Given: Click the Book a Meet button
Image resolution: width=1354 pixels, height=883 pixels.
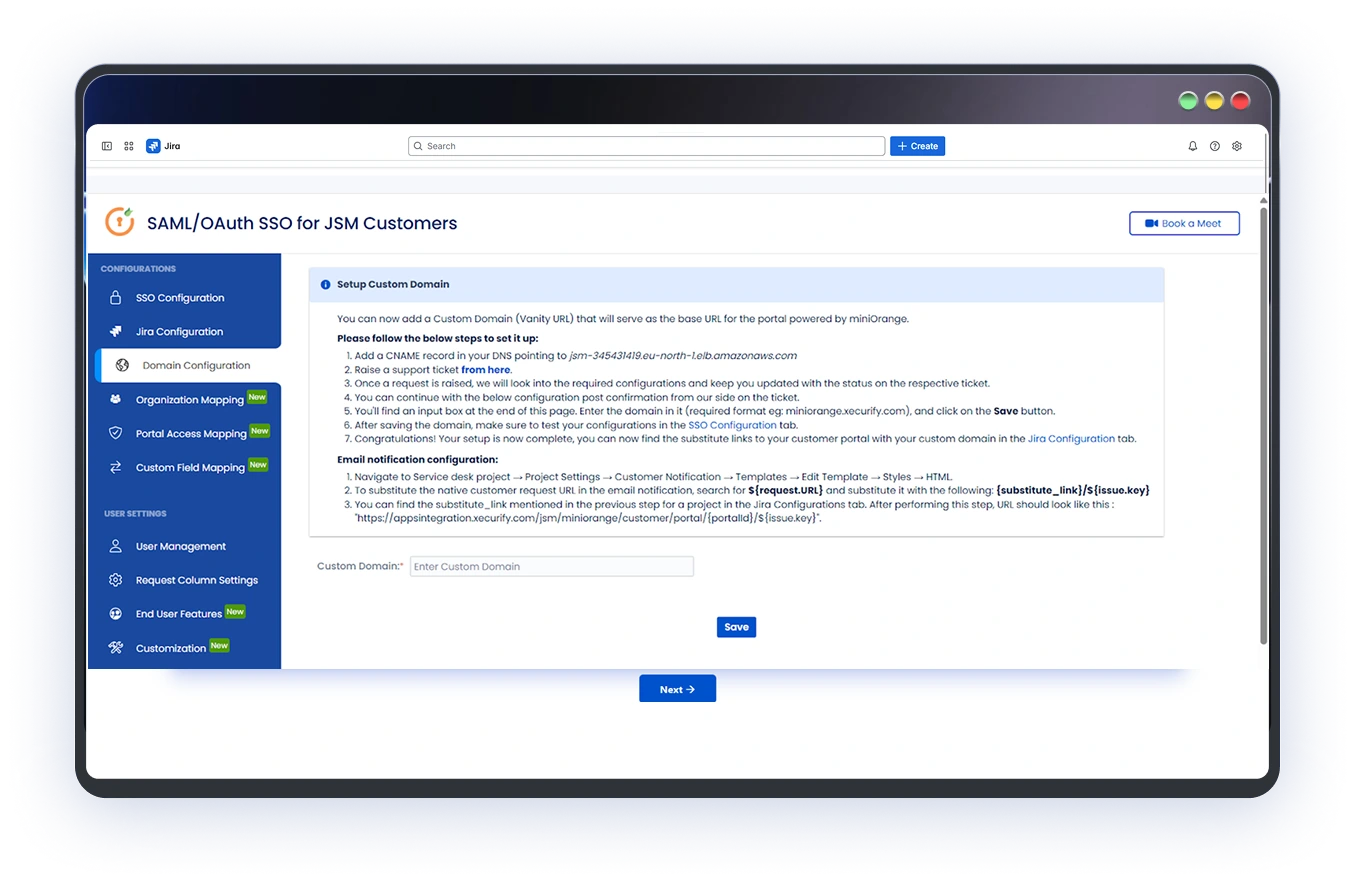Looking at the screenshot, I should click(x=1184, y=223).
